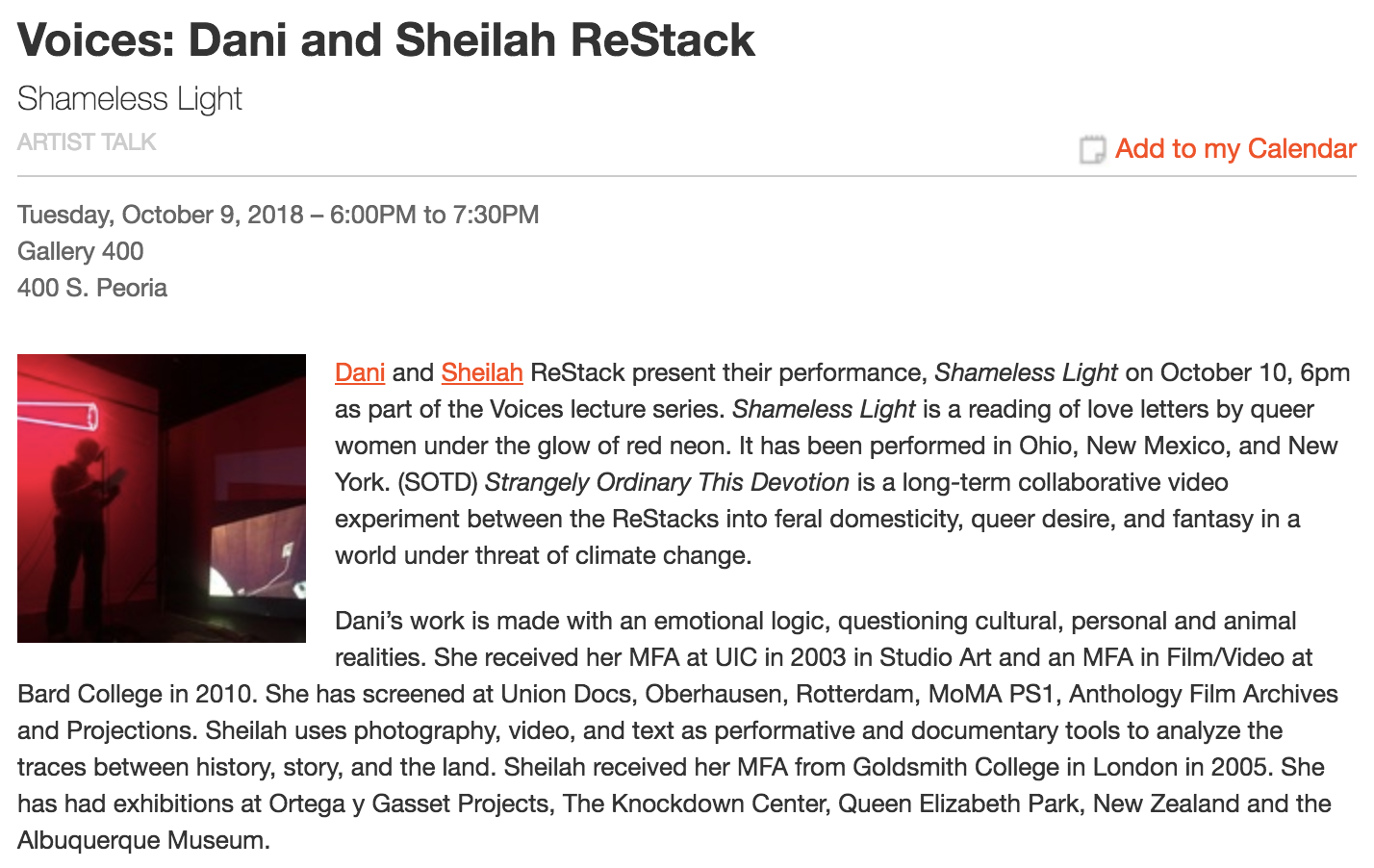Click the Voices: Dani and Sheilah ReStack heading
This screenshot has width=1374, height=868.
click(x=386, y=39)
